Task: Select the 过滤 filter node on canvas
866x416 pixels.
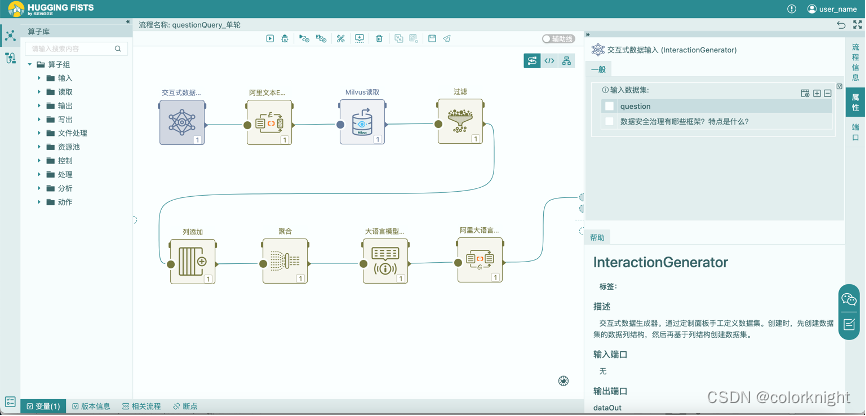Action: coord(461,122)
